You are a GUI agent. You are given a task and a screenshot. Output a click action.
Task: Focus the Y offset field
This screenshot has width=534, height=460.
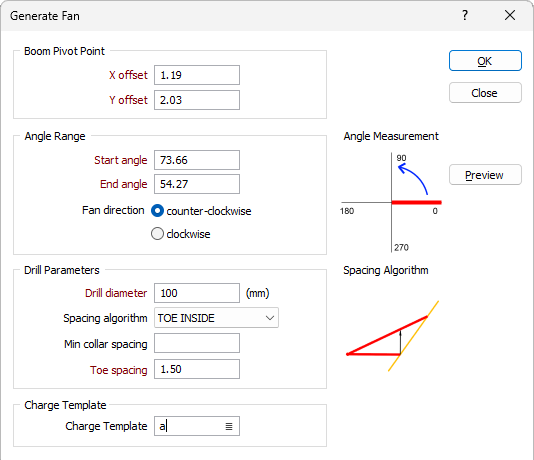(197, 100)
